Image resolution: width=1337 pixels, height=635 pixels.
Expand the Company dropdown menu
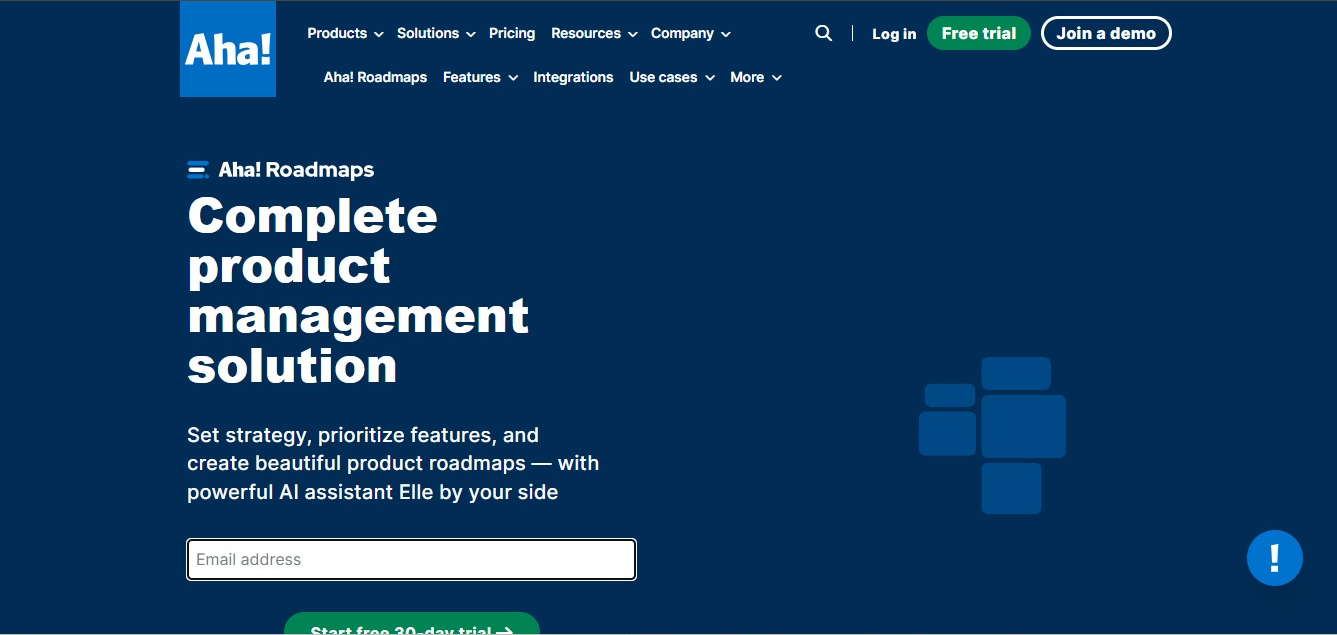(x=691, y=33)
